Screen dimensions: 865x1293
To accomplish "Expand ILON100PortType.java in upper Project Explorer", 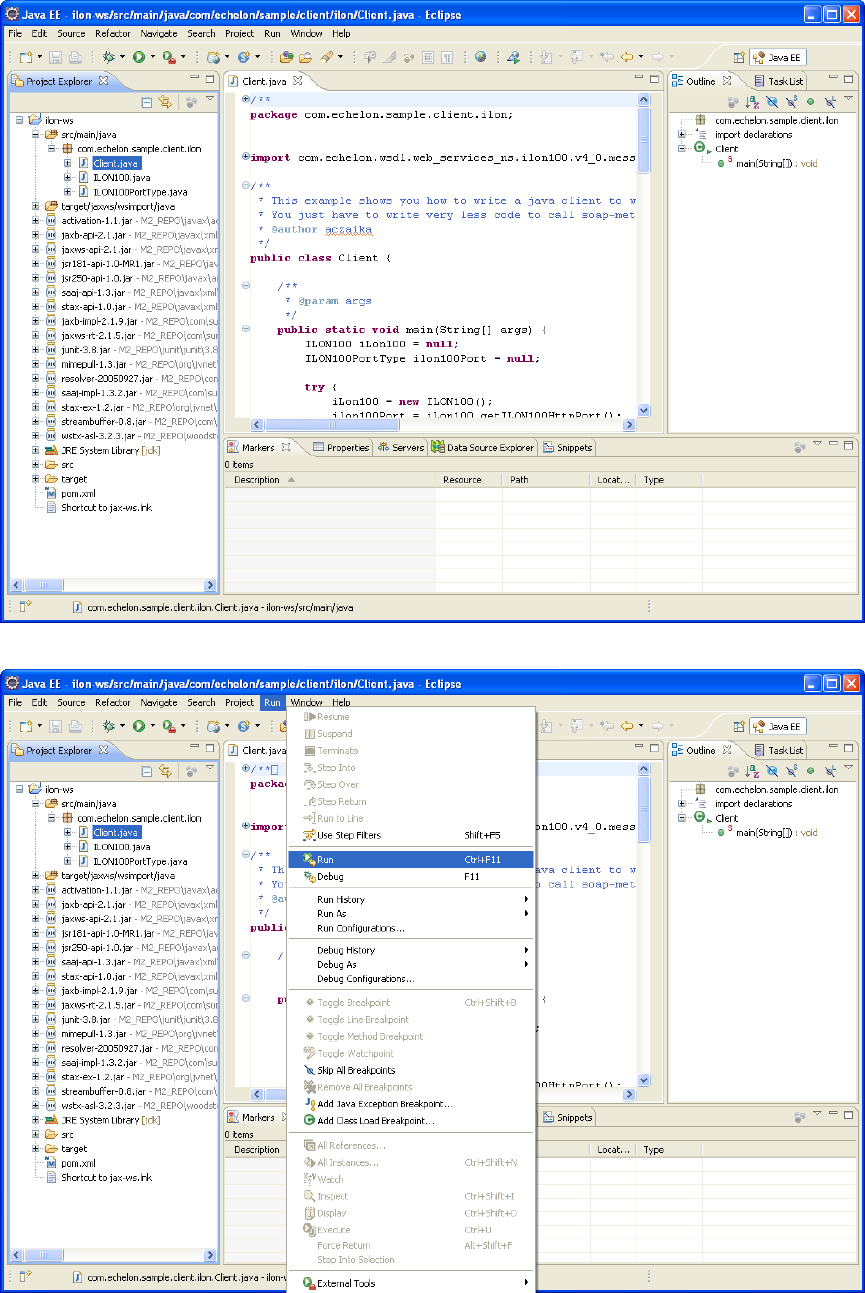I will (68, 191).
